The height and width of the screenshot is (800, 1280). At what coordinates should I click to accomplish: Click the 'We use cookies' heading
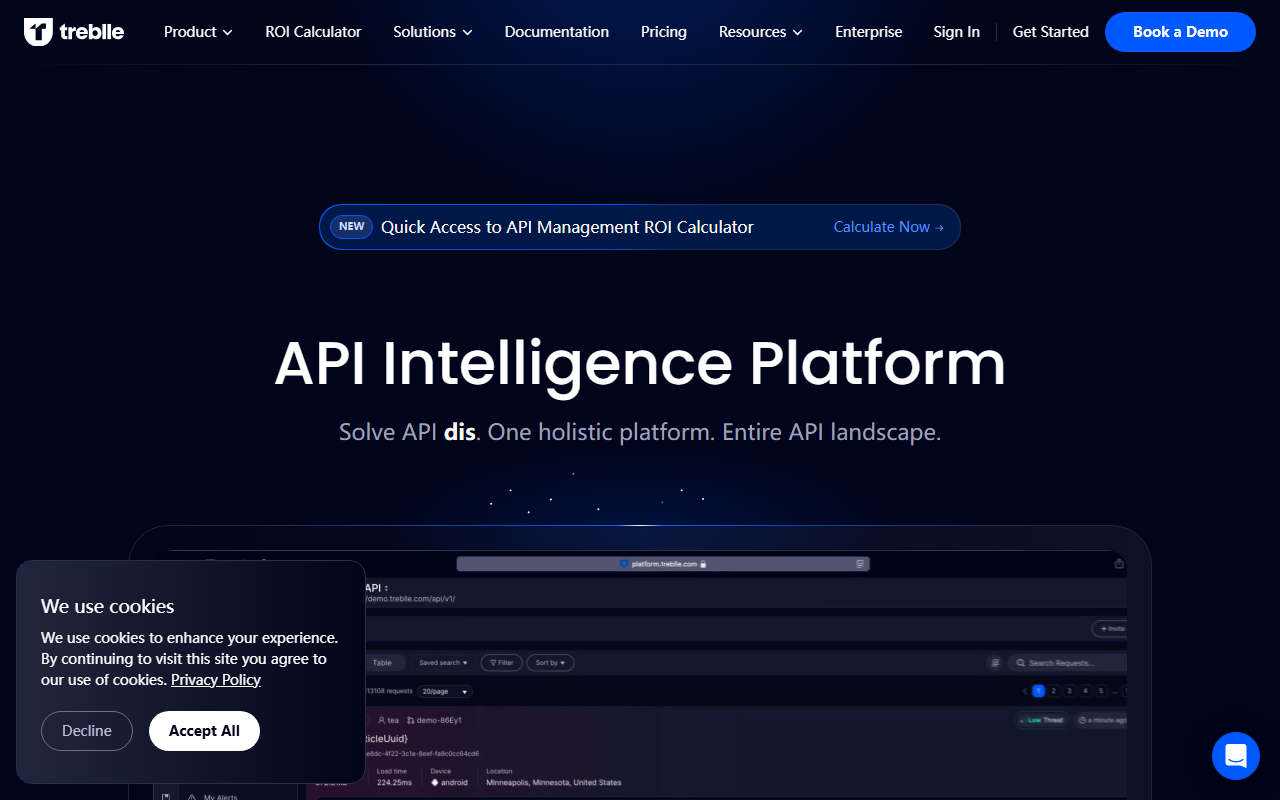pos(108,606)
